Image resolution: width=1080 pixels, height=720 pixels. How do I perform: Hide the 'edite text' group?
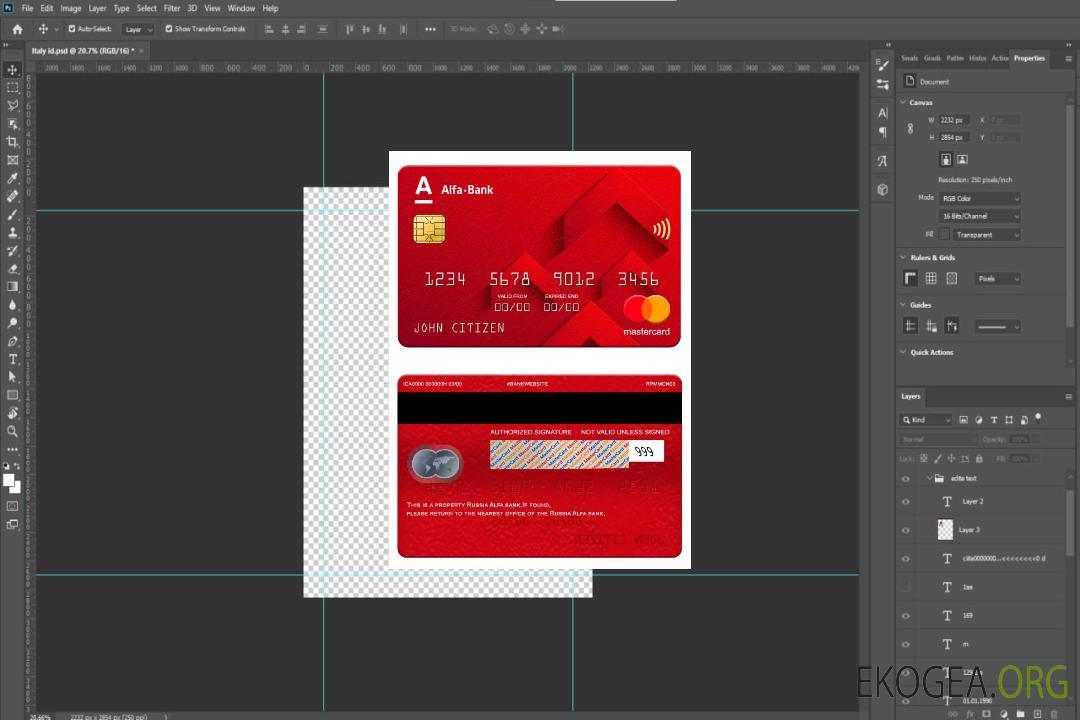click(x=906, y=478)
